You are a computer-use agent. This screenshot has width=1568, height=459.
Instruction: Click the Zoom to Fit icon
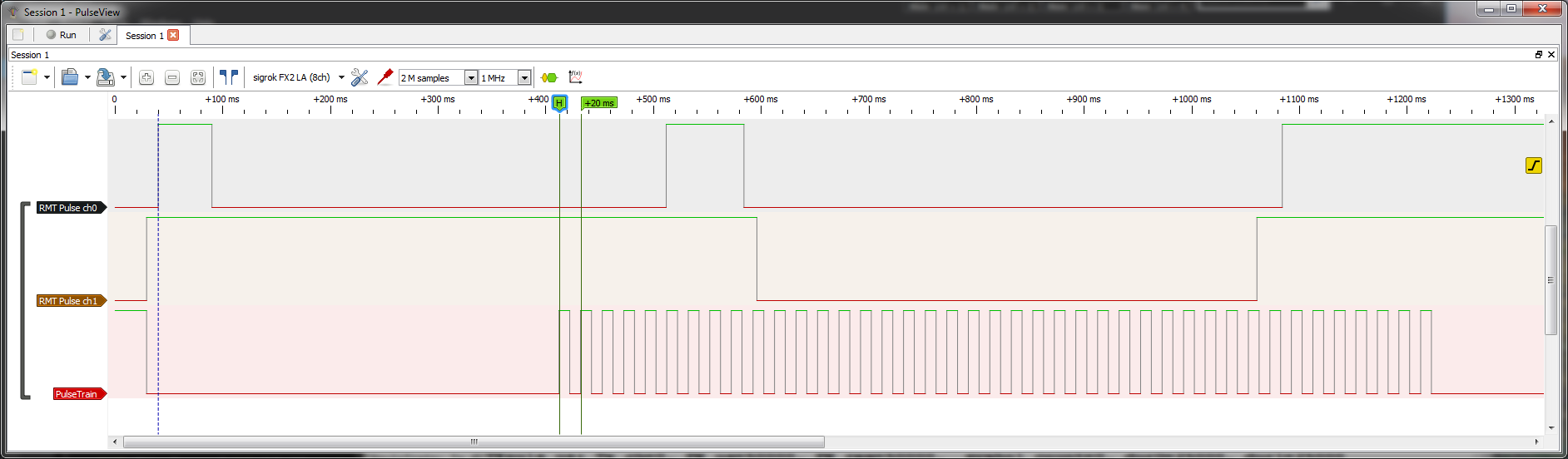pos(198,77)
